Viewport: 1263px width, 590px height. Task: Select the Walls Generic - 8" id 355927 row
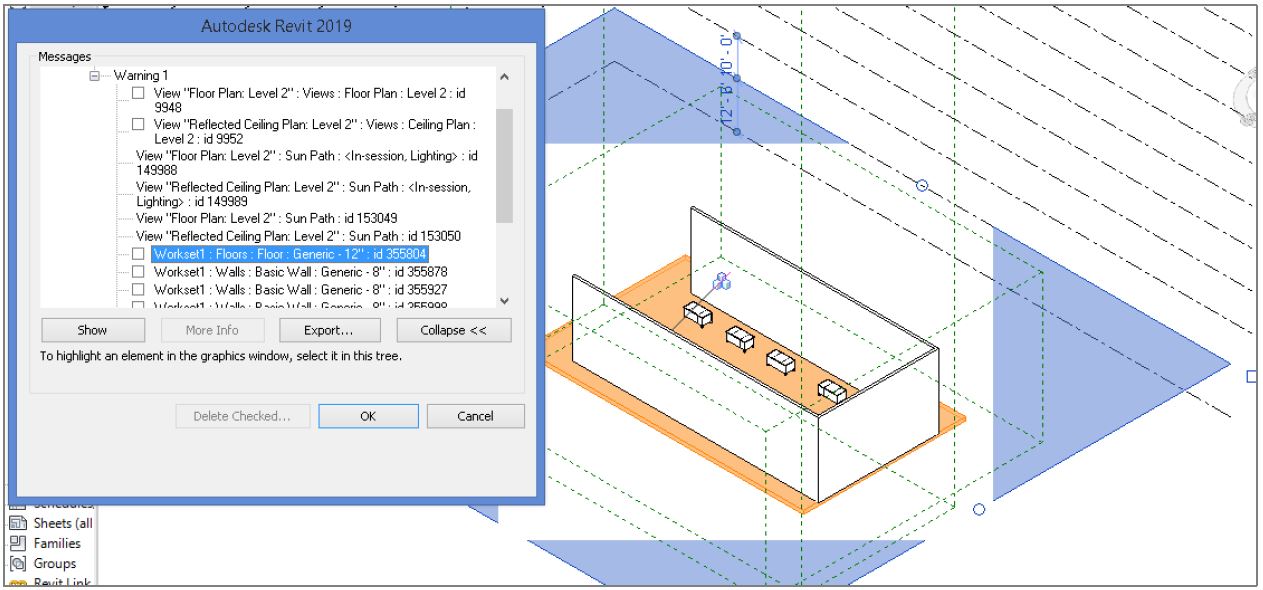[300, 288]
